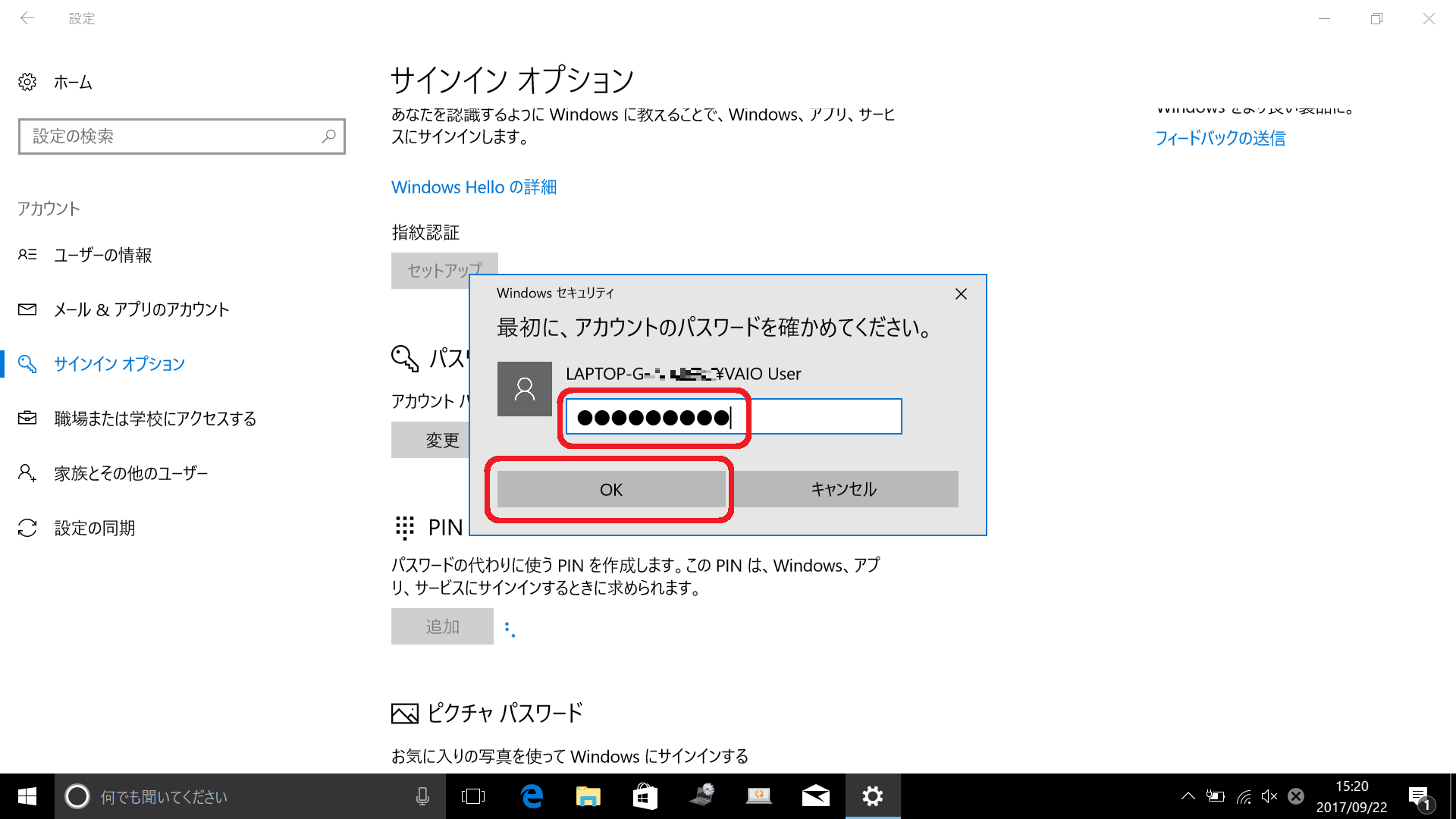The height and width of the screenshot is (819, 1456).
Task: Open the Microsoft Store from the taskbar
Action: [645, 796]
